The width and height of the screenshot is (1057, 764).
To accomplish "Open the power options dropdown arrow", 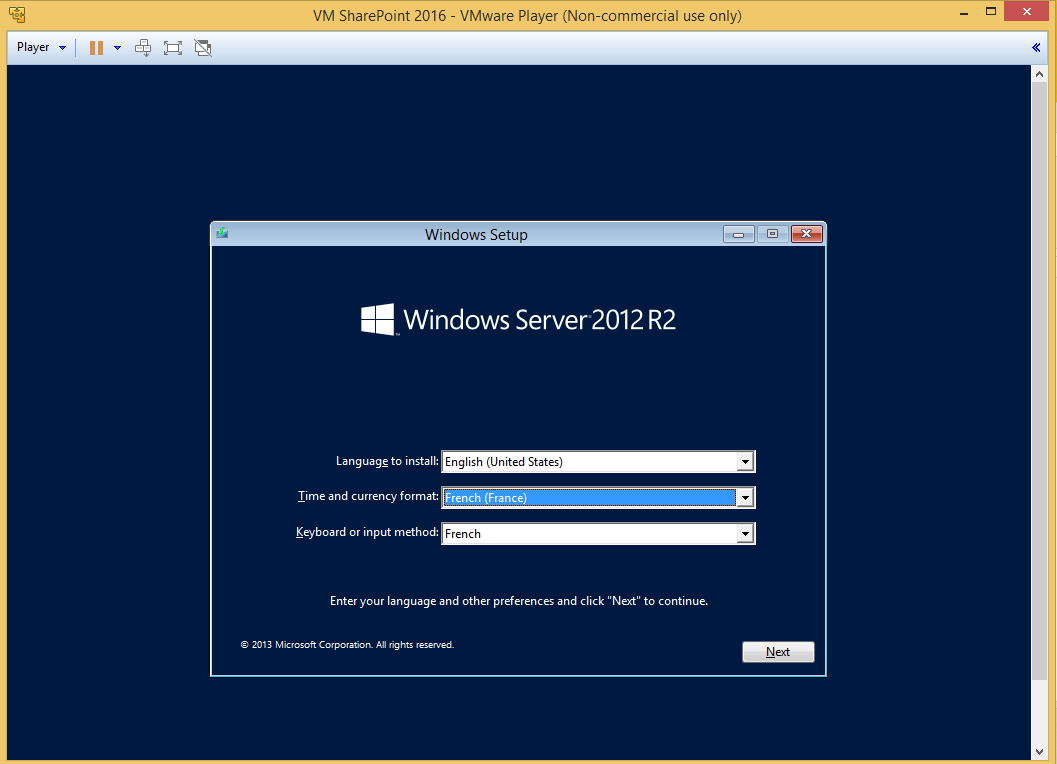I will click(117, 48).
